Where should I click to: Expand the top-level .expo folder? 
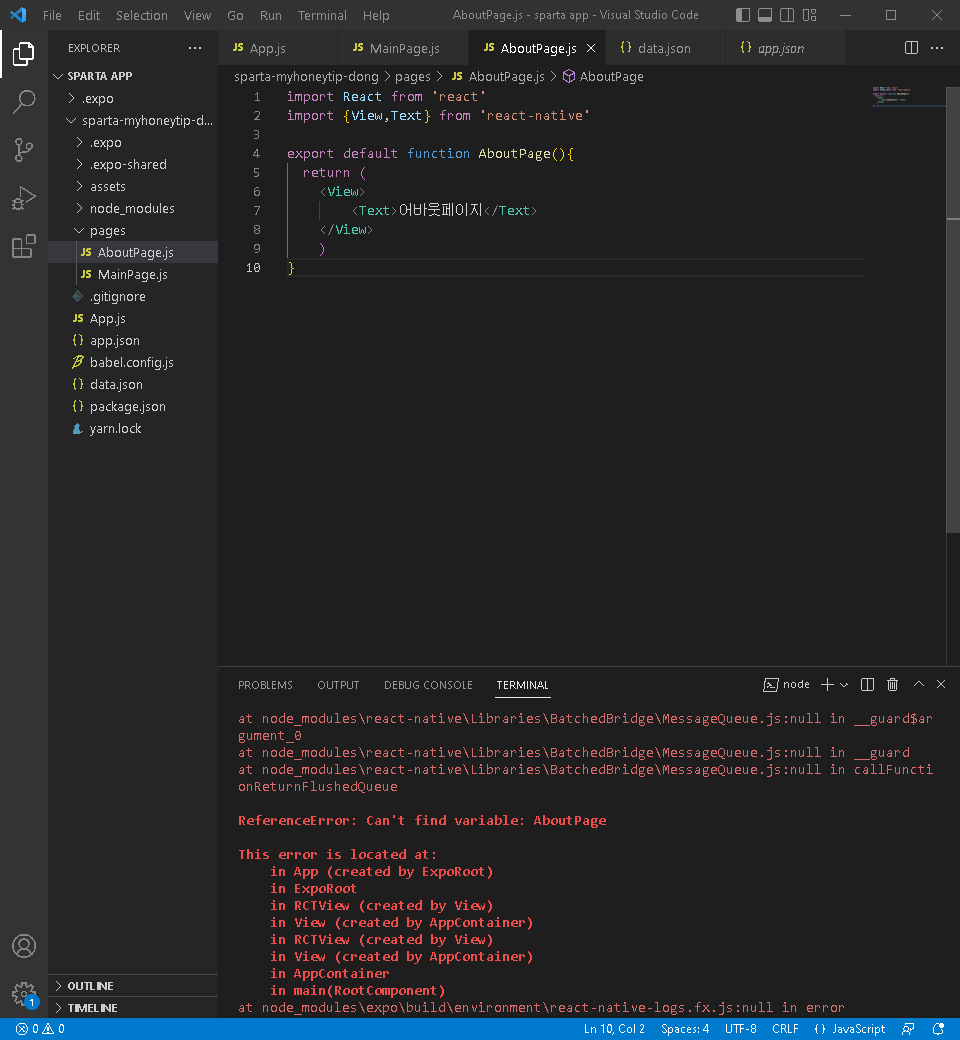coord(133,98)
